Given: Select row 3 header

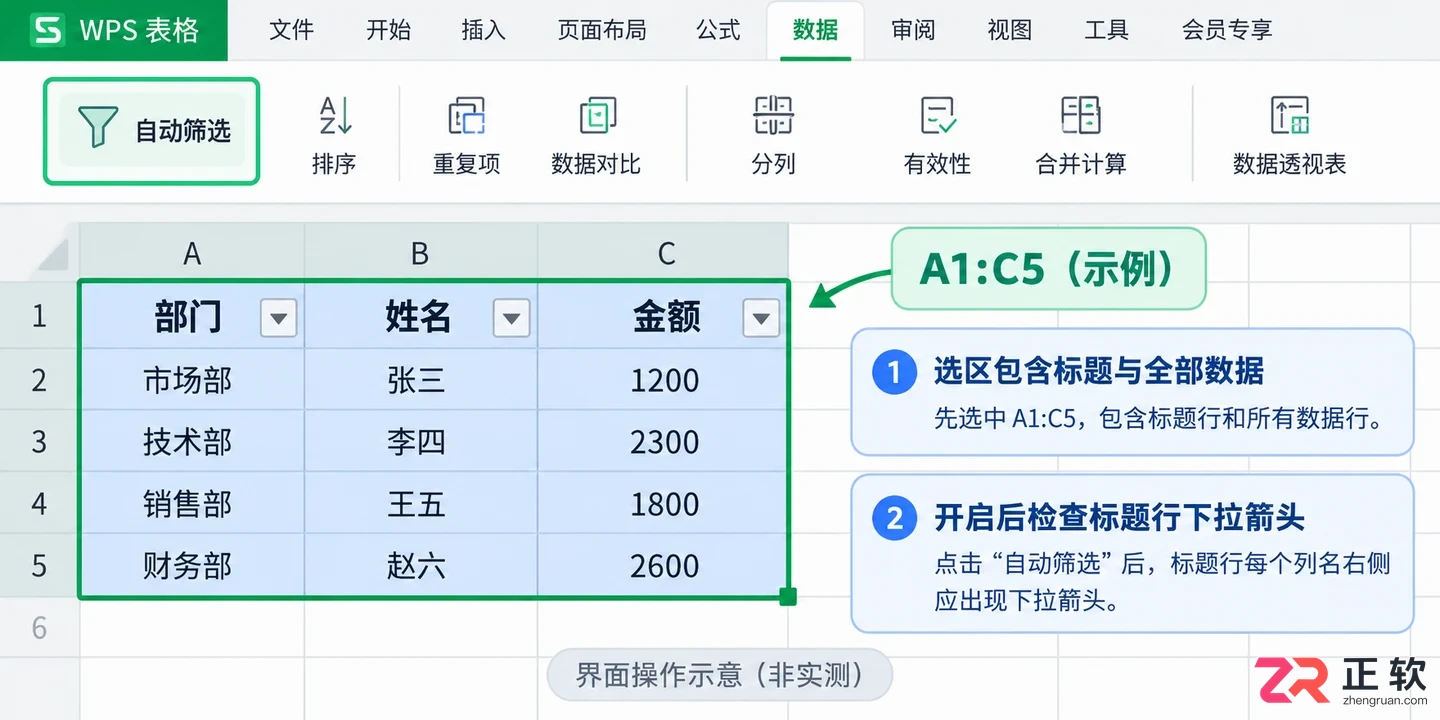Looking at the screenshot, I should 39,441.
